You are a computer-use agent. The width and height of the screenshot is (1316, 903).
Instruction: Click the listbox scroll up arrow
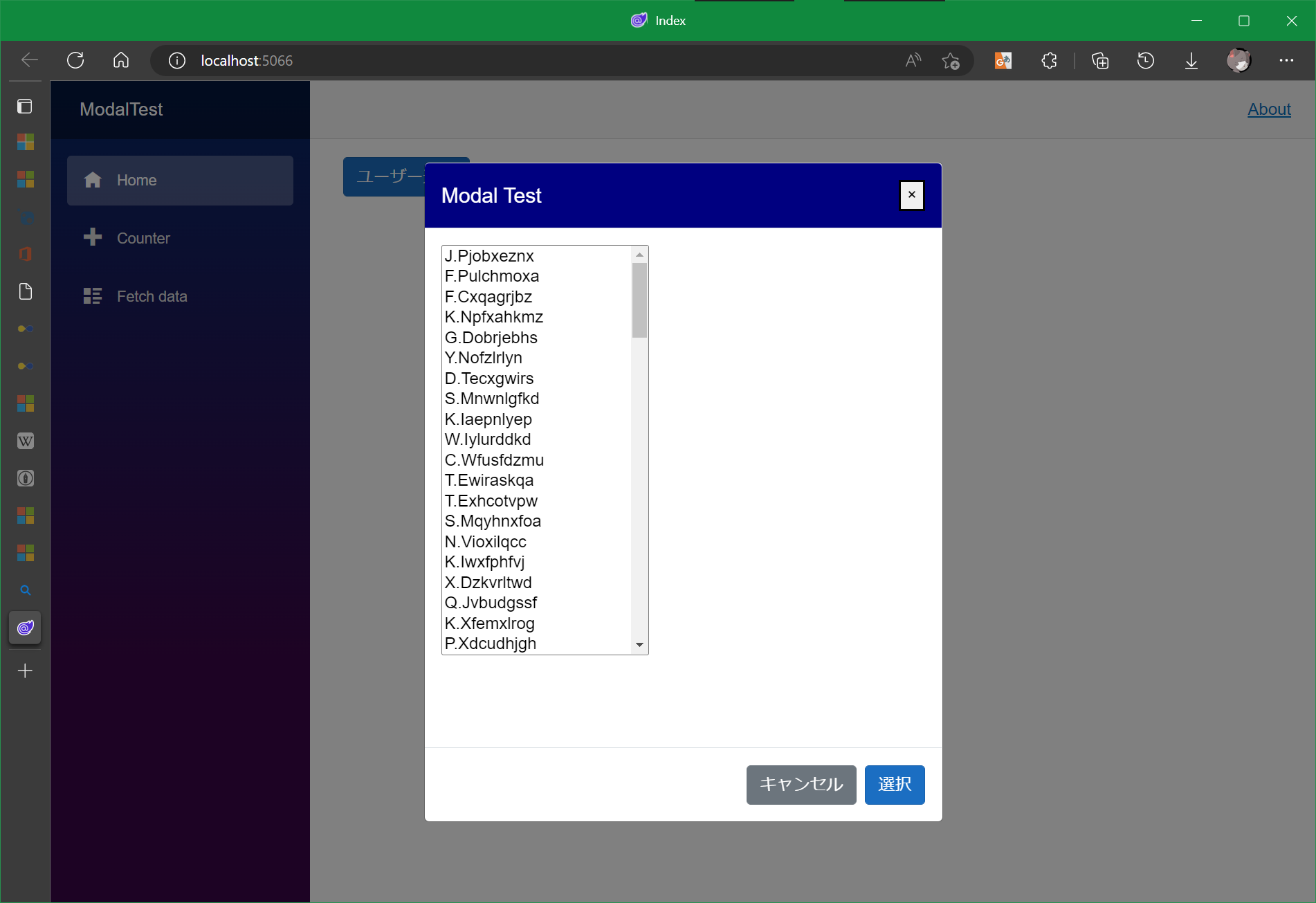tap(639, 255)
